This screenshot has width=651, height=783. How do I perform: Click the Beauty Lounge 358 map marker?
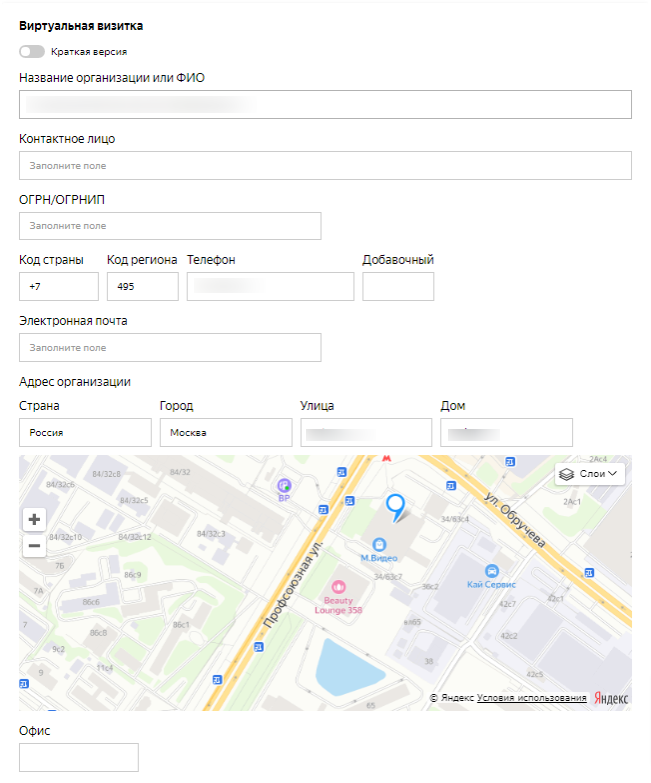coord(338,586)
